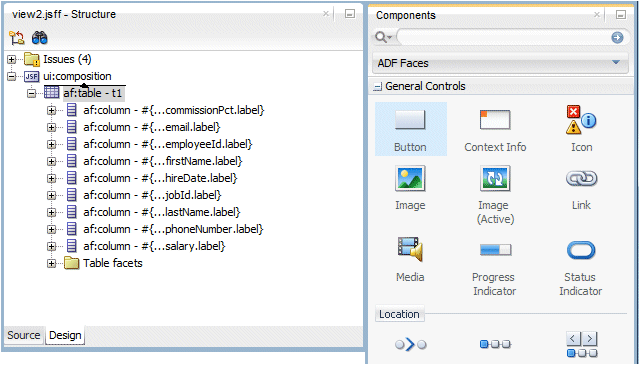Click the freeze view icon in Structure toolbar
The height and width of the screenshot is (365, 640).
coord(17,38)
